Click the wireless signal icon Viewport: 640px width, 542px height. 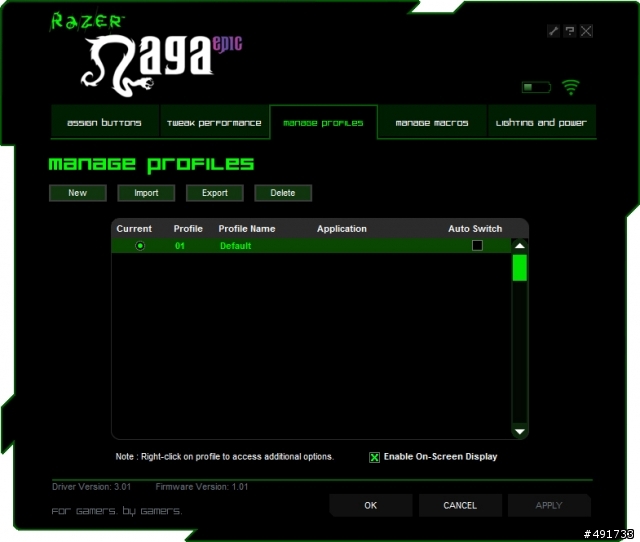[571, 87]
